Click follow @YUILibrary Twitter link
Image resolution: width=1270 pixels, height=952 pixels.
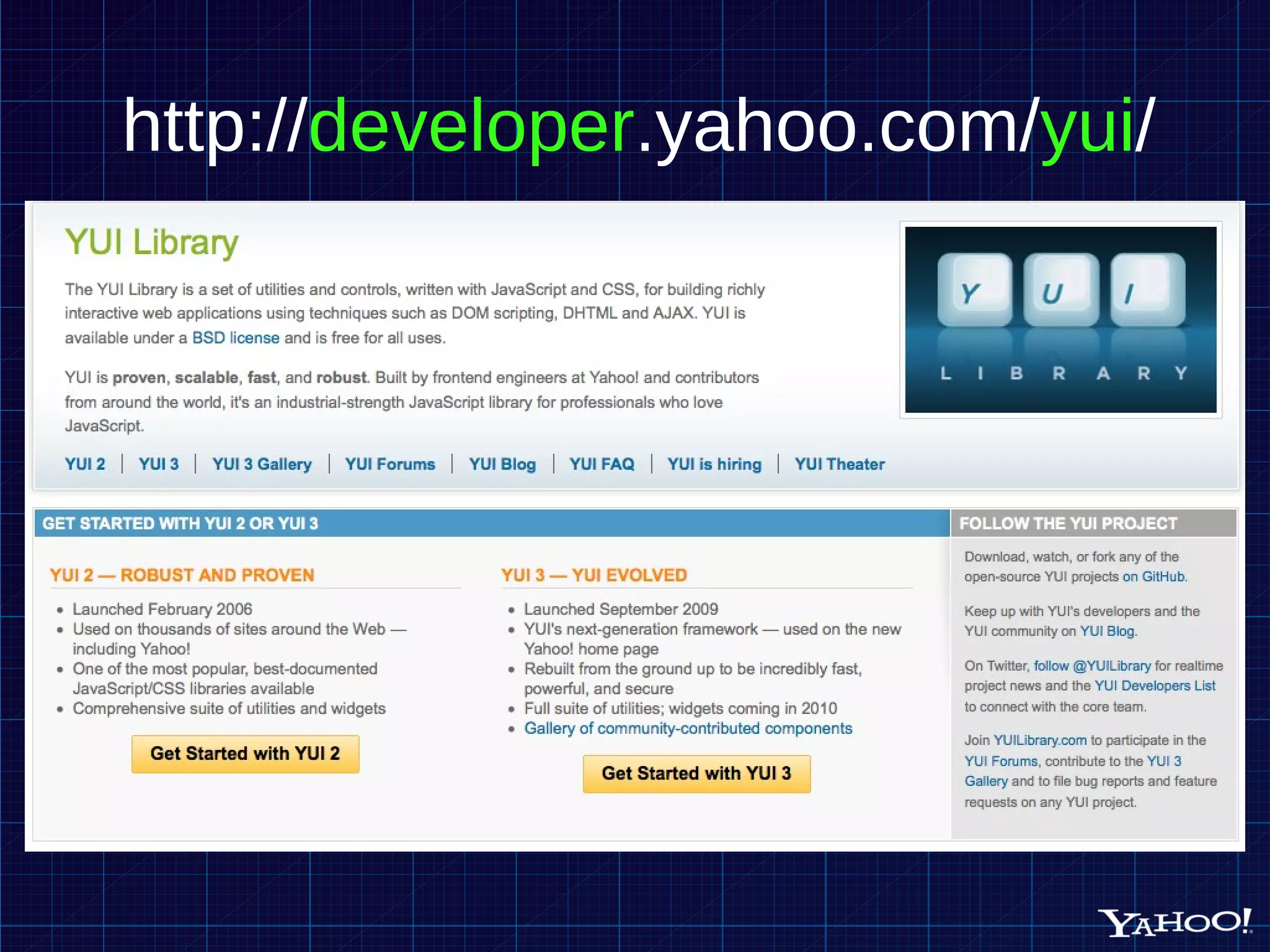1092,666
